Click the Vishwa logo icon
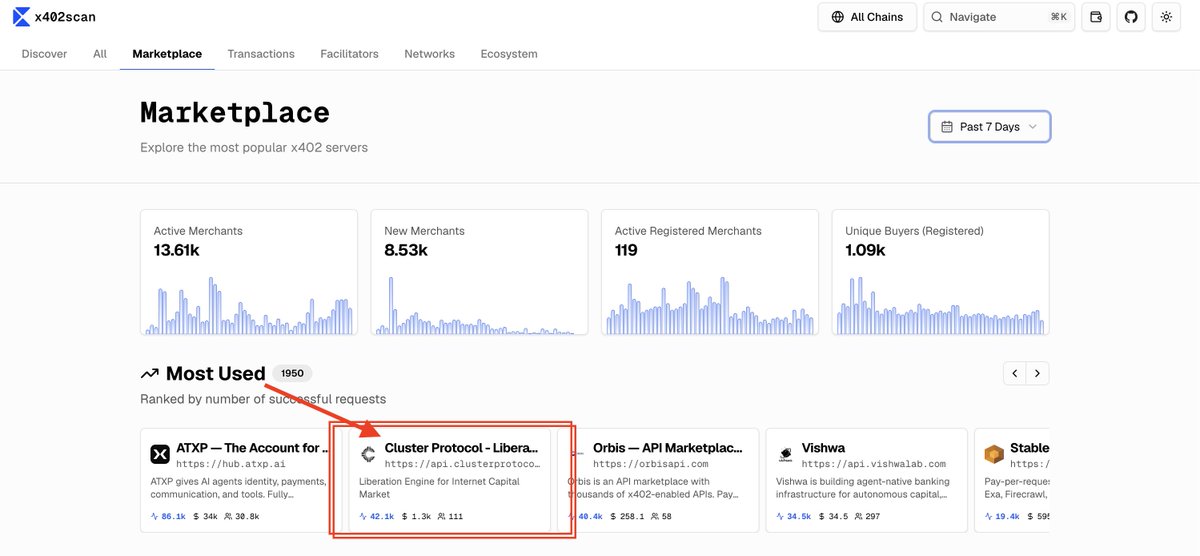 pos(785,455)
